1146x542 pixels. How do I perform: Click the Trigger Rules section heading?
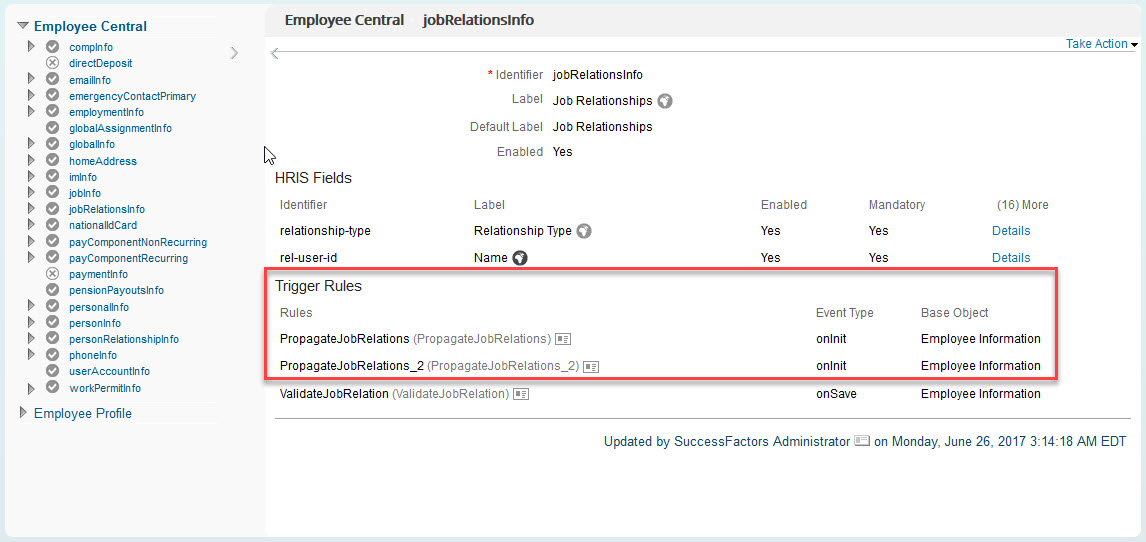point(319,286)
